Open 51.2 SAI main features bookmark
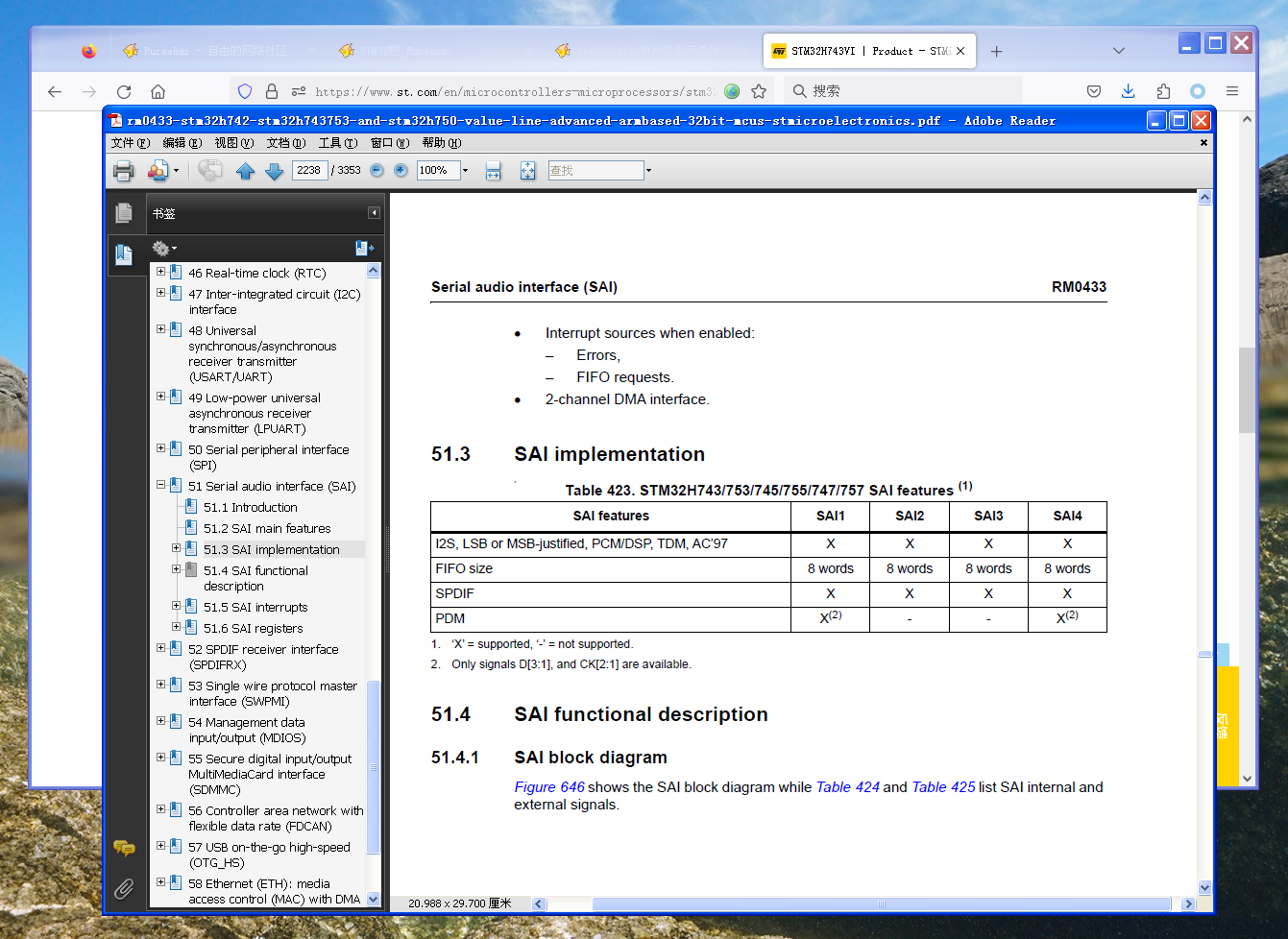 267,528
